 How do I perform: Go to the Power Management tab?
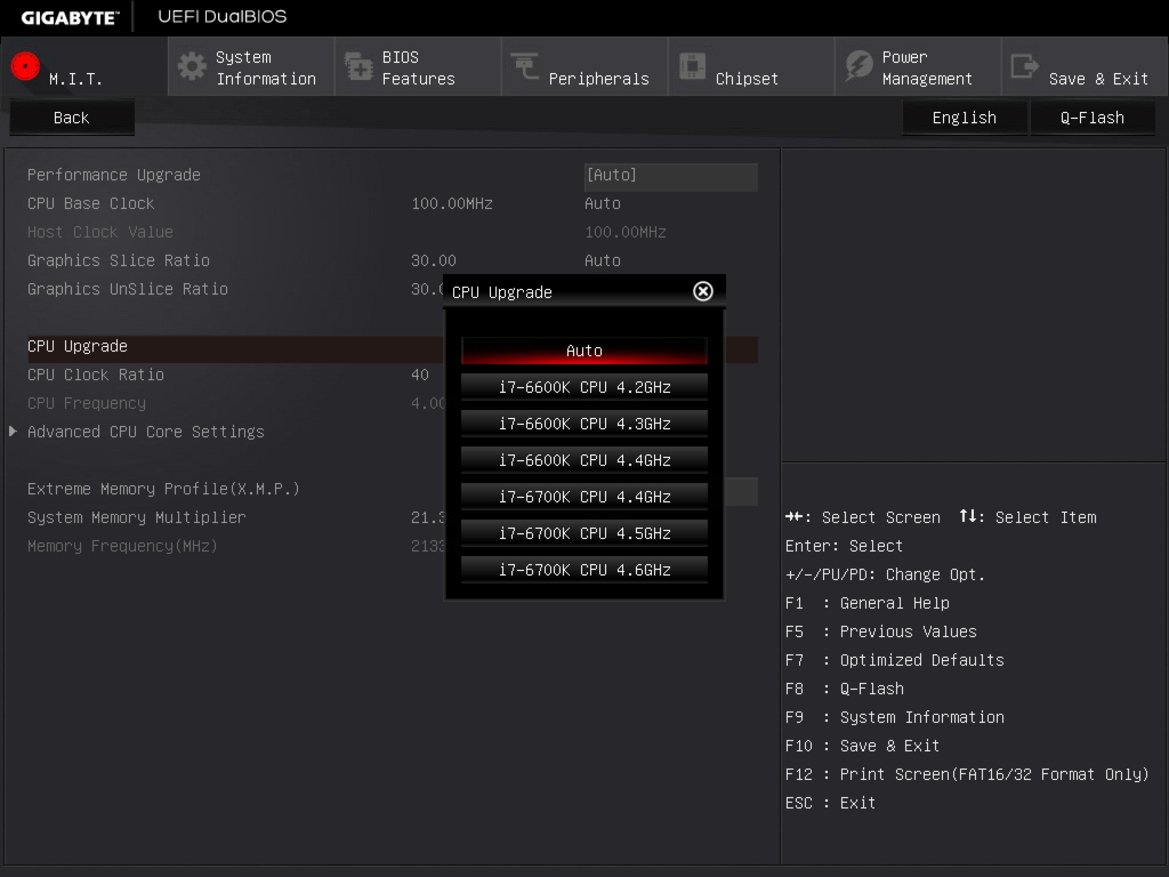point(918,67)
